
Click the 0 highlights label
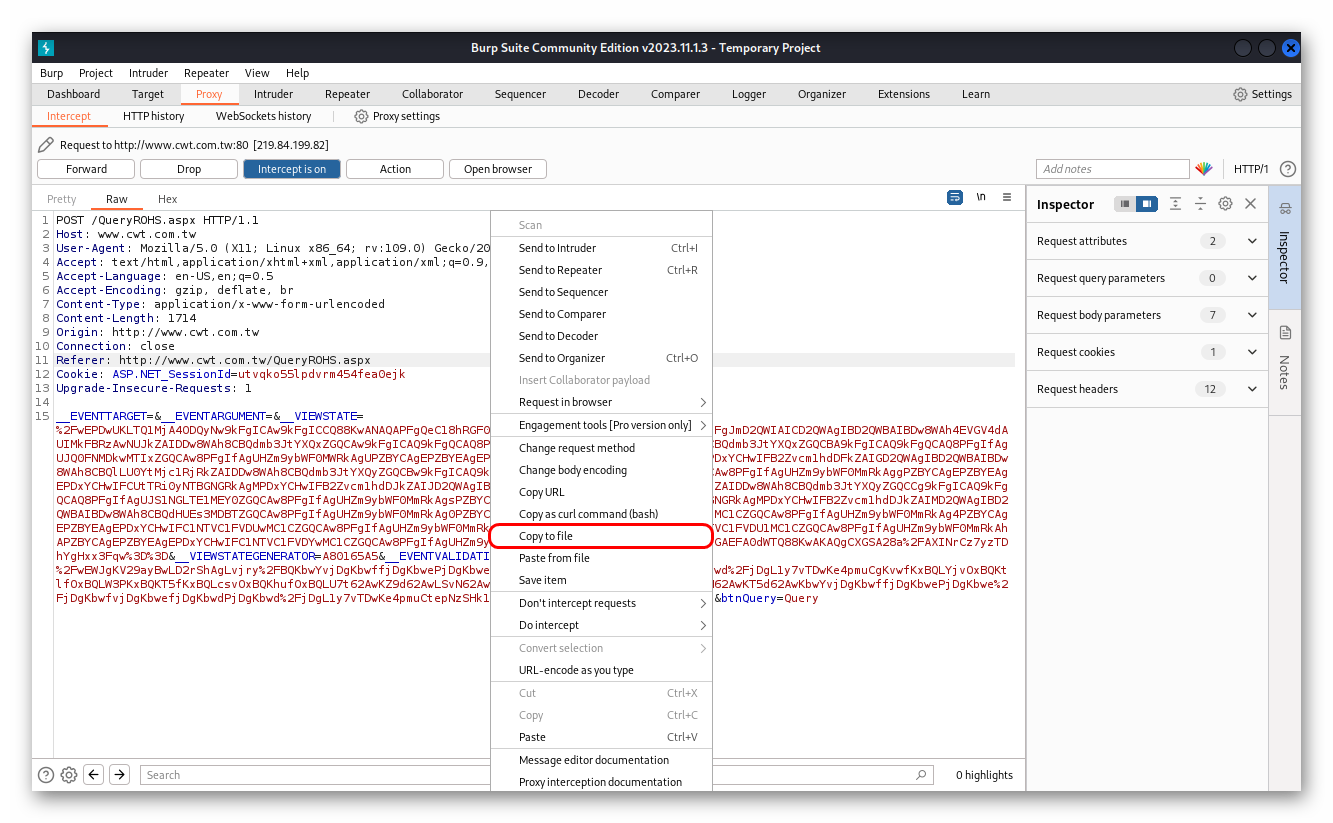point(984,775)
